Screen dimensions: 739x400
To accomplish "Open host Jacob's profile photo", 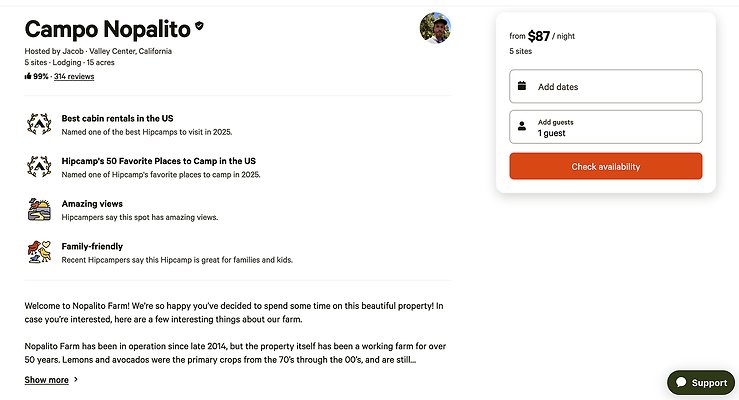I will click(436, 28).
